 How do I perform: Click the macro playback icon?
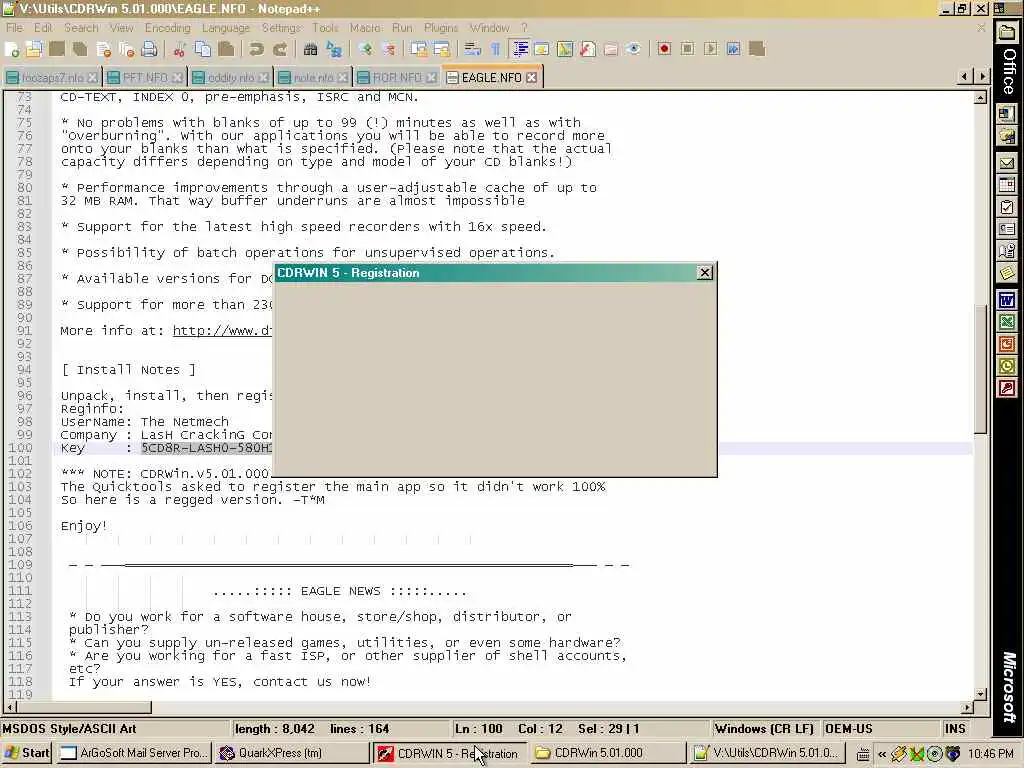(711, 50)
